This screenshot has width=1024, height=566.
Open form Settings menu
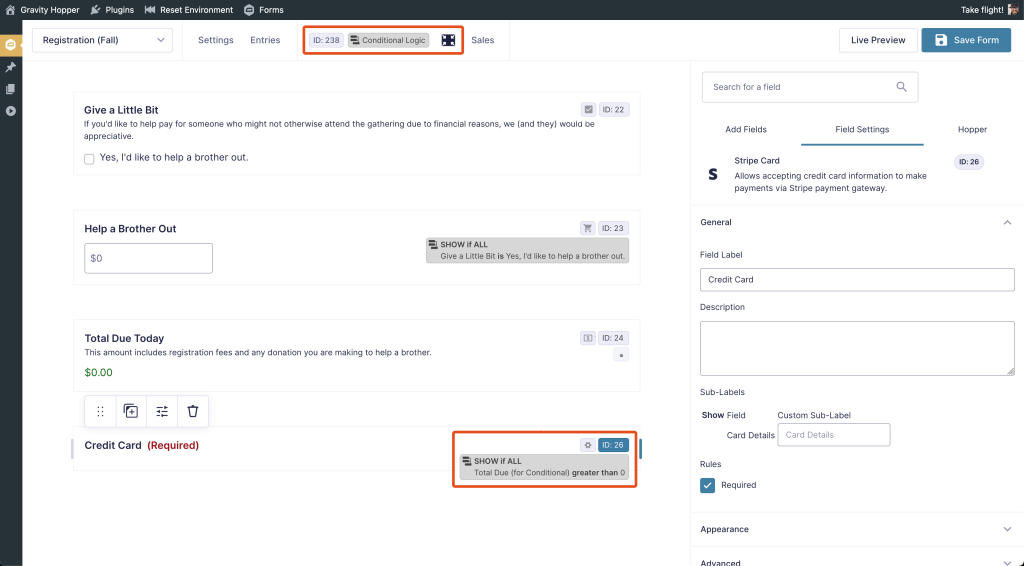[x=216, y=40]
